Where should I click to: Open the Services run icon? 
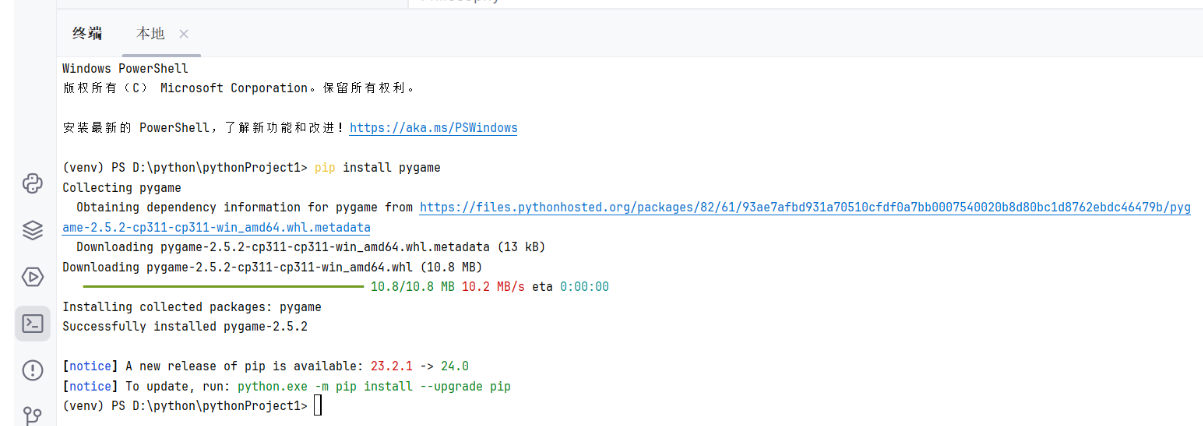click(x=32, y=277)
